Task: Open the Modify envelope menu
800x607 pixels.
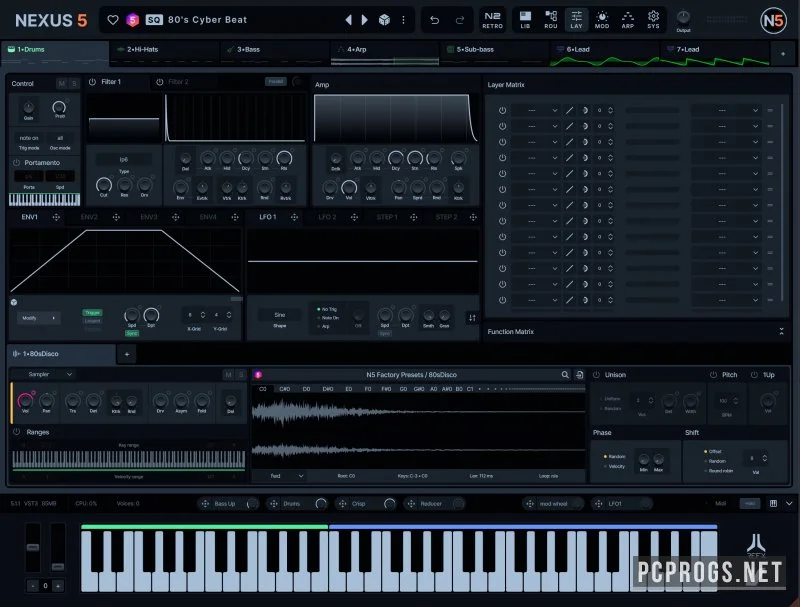Action: (x=39, y=318)
